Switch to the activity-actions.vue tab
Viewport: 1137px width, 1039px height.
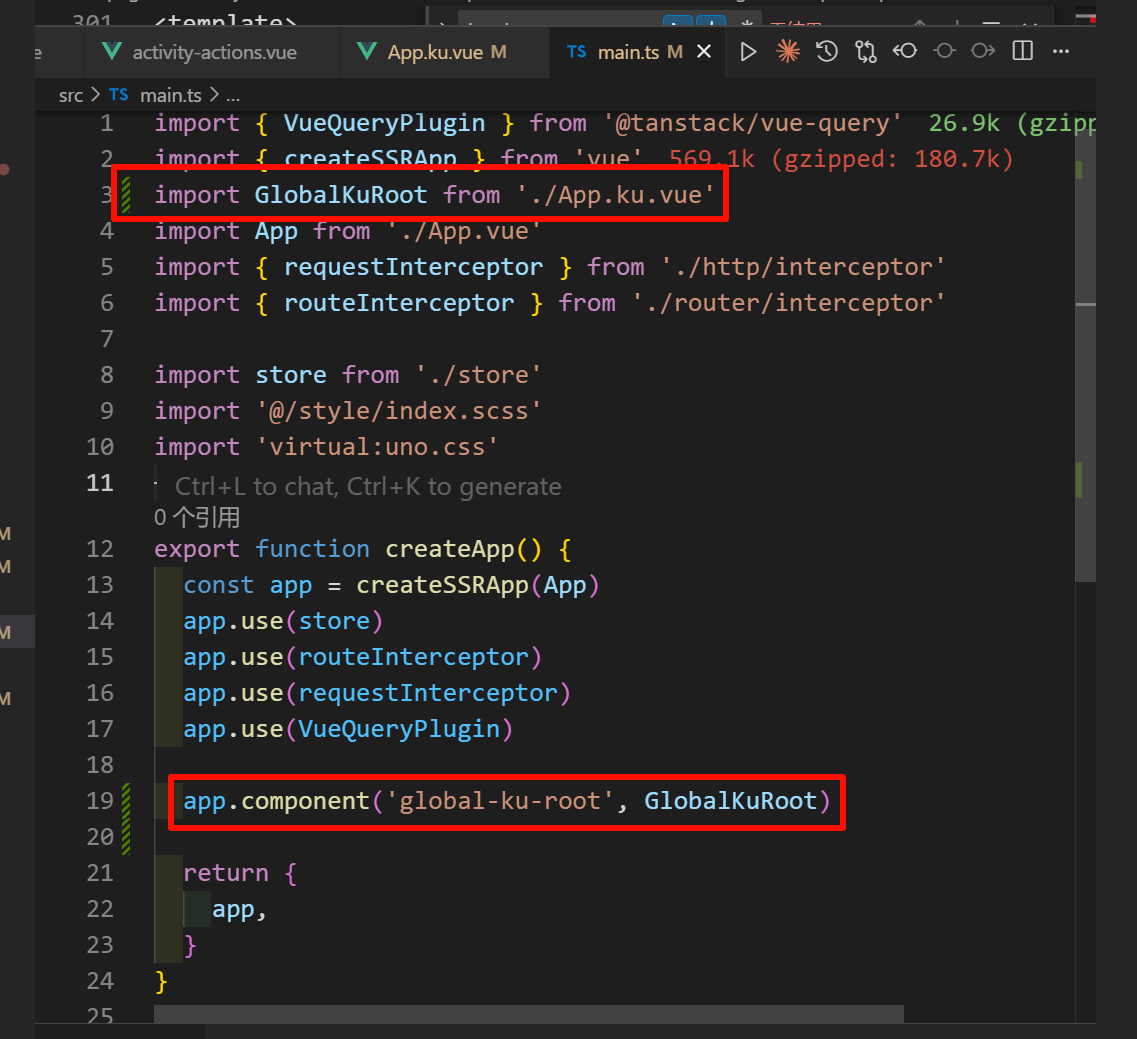coord(214,52)
